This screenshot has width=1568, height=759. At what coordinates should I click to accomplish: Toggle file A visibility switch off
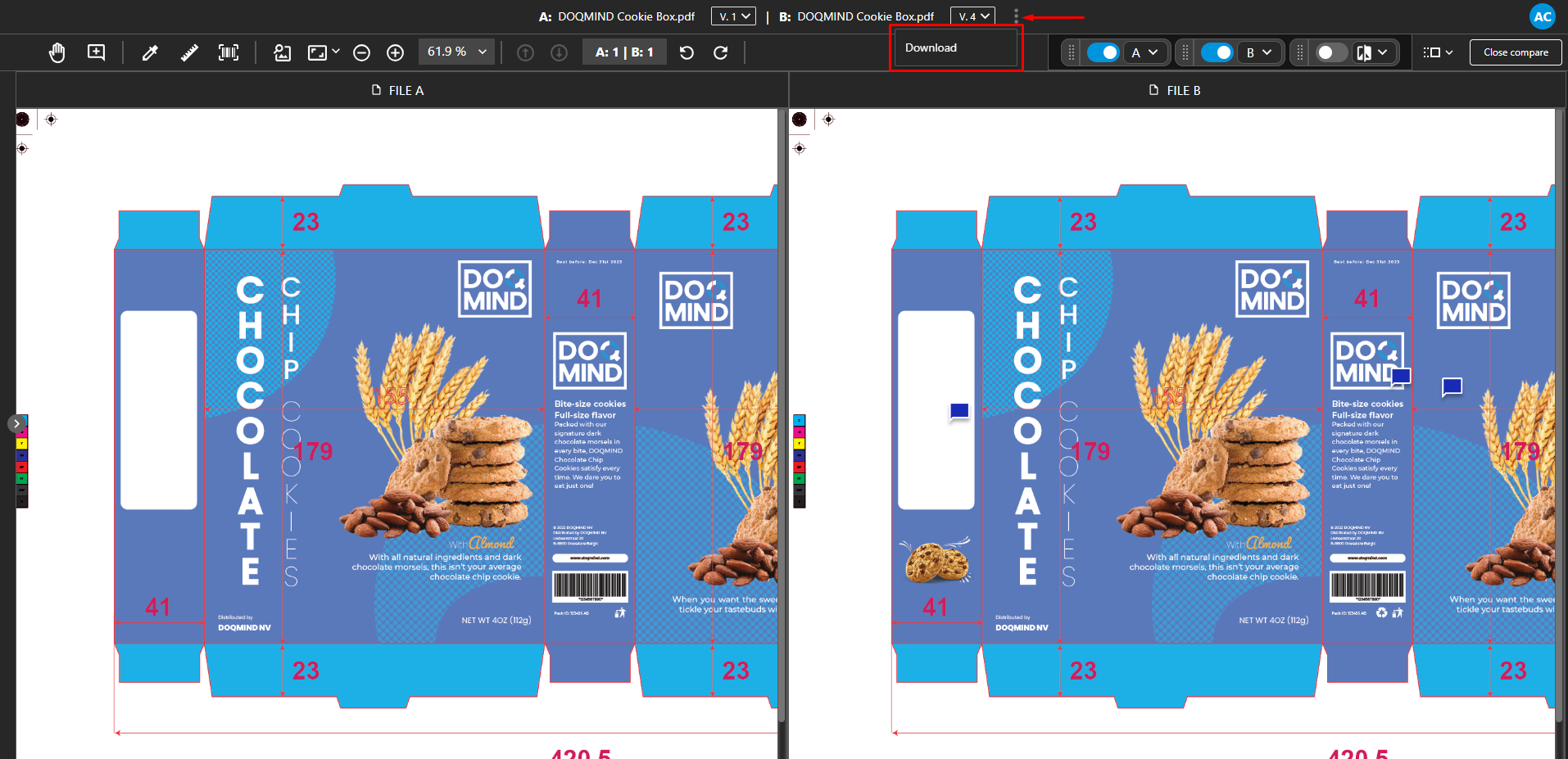click(x=1103, y=52)
